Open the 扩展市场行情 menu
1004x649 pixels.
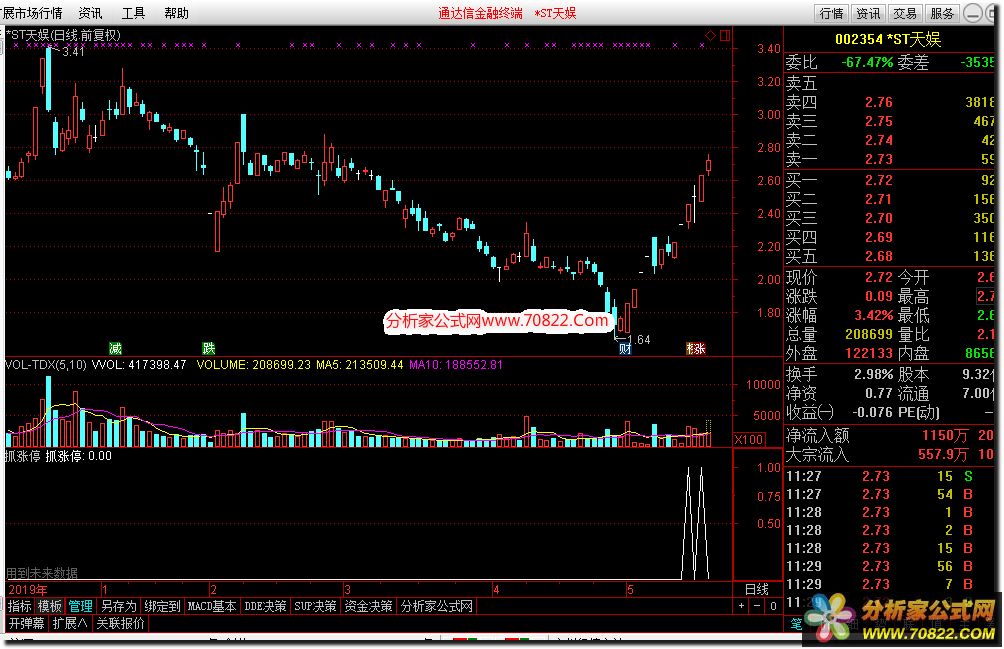(32, 13)
